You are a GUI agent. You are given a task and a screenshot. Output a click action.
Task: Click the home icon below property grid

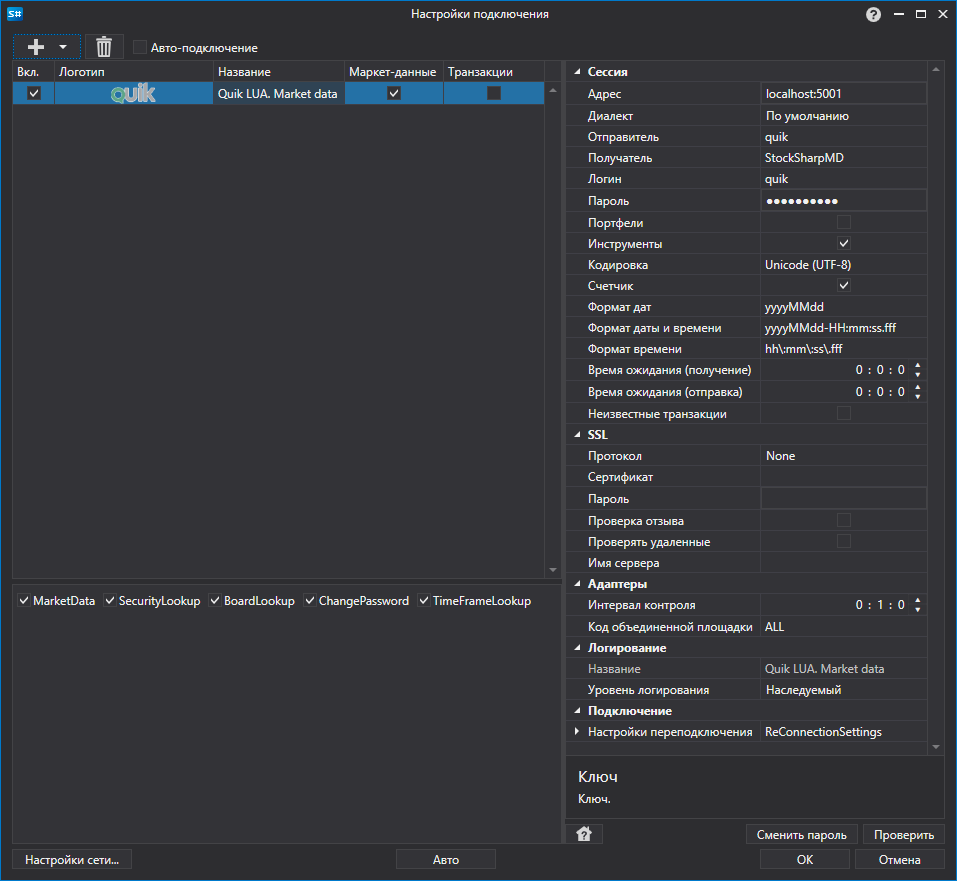click(584, 833)
